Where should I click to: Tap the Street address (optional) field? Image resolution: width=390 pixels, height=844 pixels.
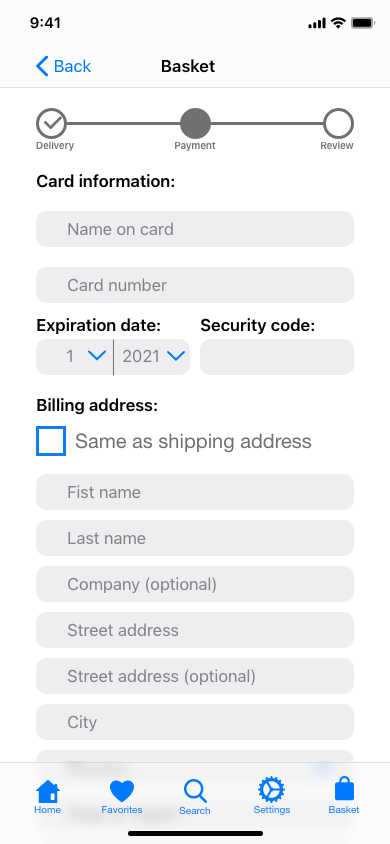(195, 676)
